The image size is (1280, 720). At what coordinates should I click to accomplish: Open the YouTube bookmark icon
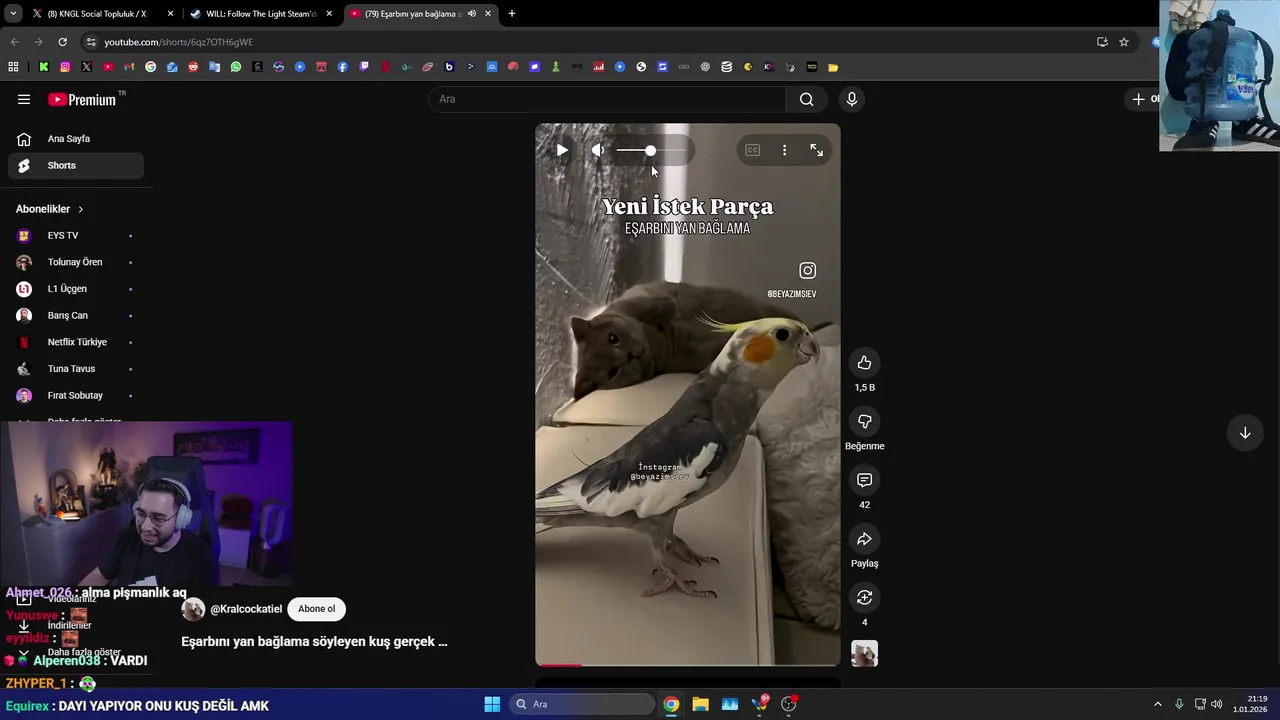tap(108, 67)
